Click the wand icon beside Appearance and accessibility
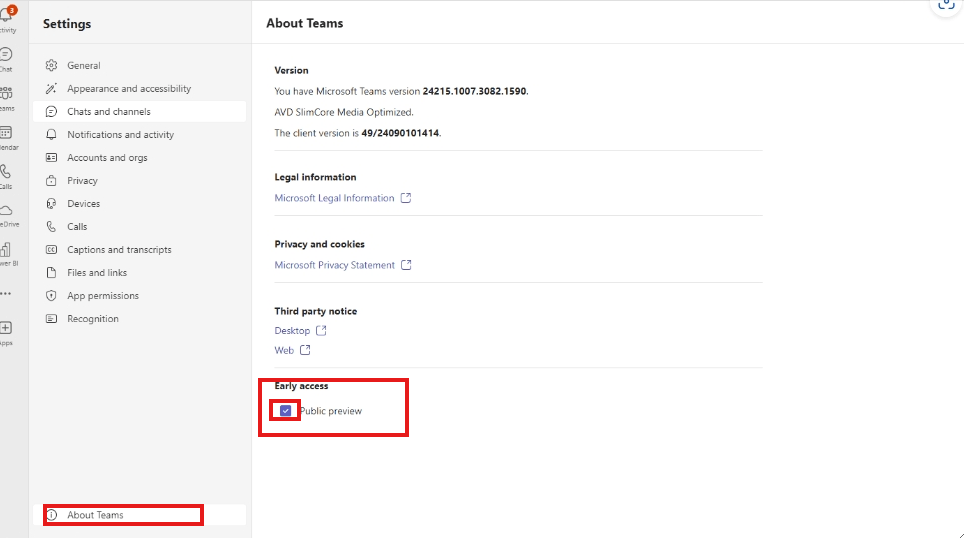964x538 pixels. tap(52, 89)
